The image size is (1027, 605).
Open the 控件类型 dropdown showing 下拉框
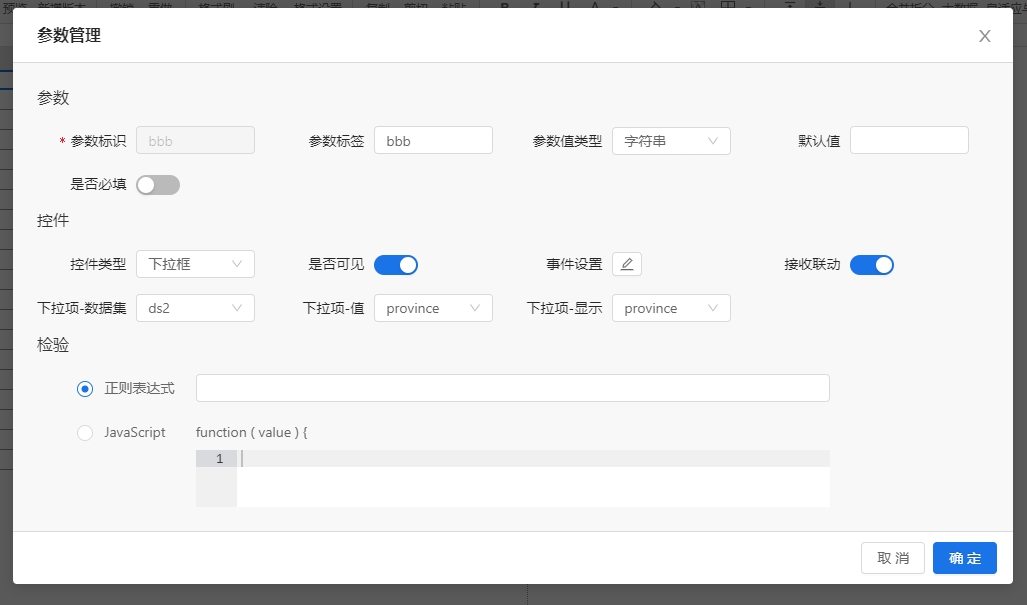point(195,264)
